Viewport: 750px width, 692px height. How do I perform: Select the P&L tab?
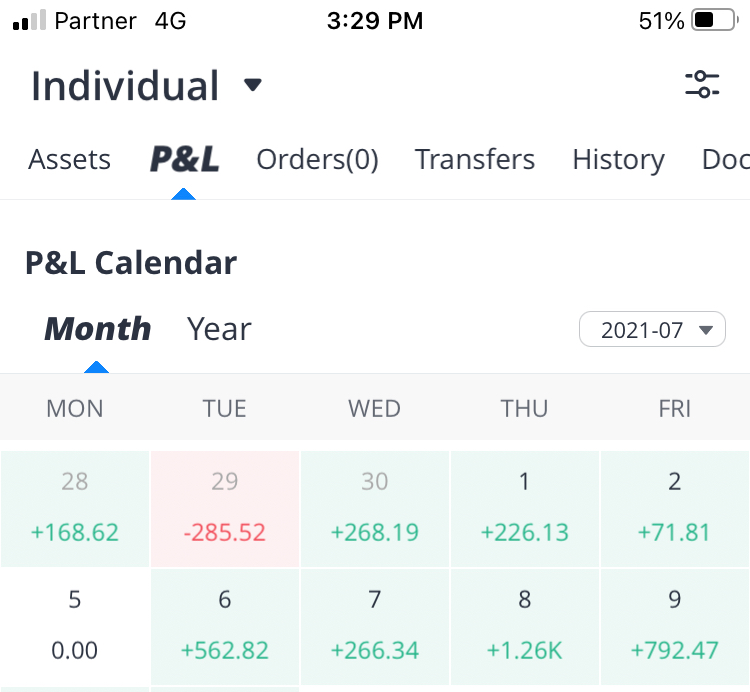(x=184, y=160)
